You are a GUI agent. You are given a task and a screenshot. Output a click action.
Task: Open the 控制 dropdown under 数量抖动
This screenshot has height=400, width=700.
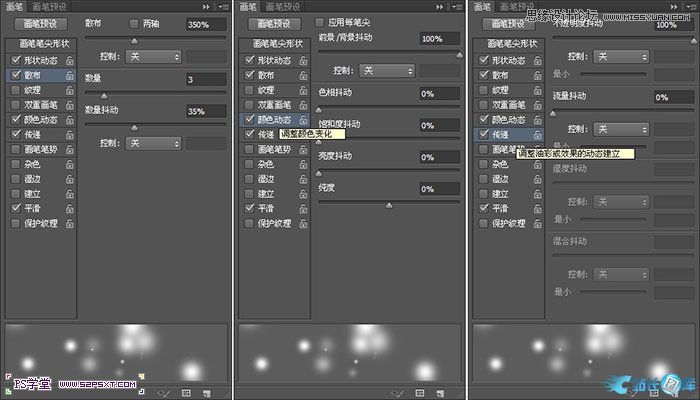click(153, 144)
